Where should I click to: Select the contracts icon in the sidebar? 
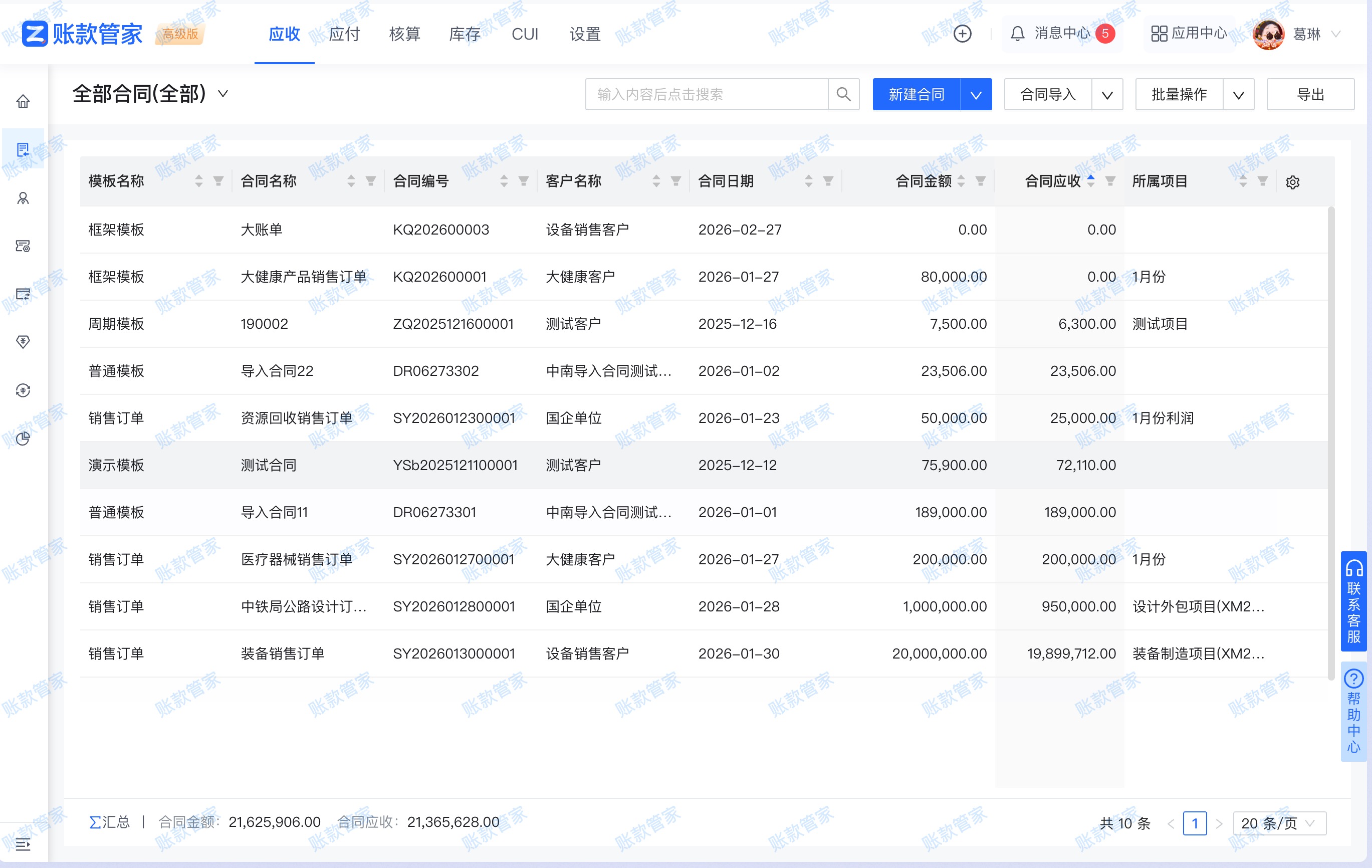tap(23, 150)
